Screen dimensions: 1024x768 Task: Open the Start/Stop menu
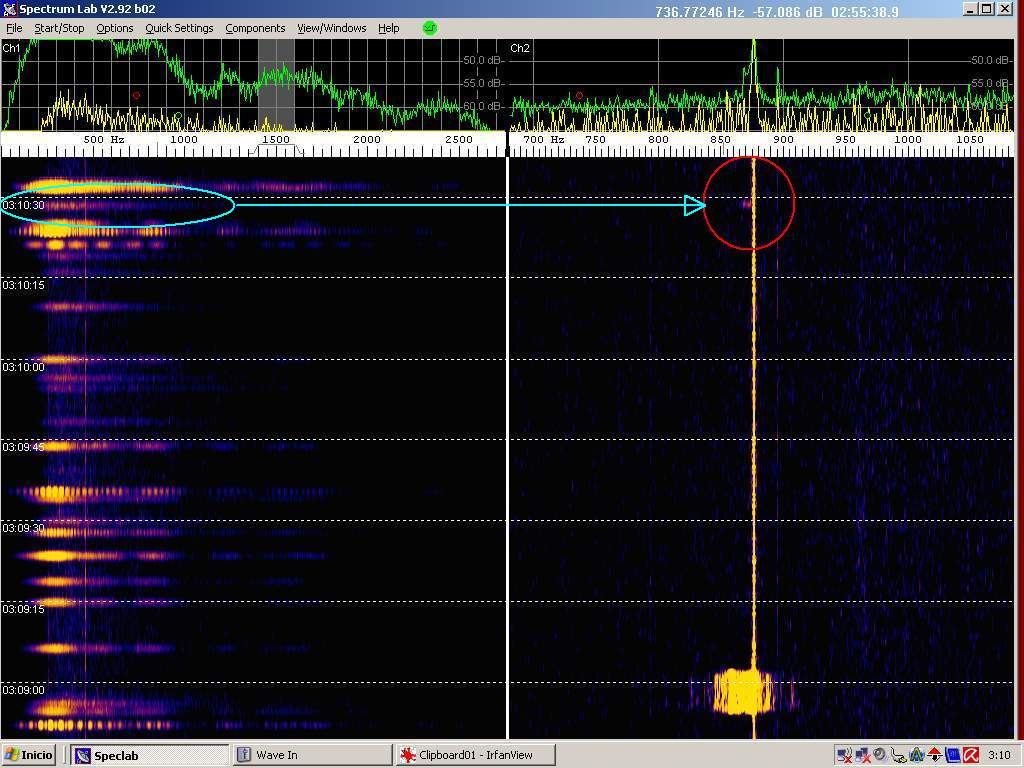click(59, 28)
